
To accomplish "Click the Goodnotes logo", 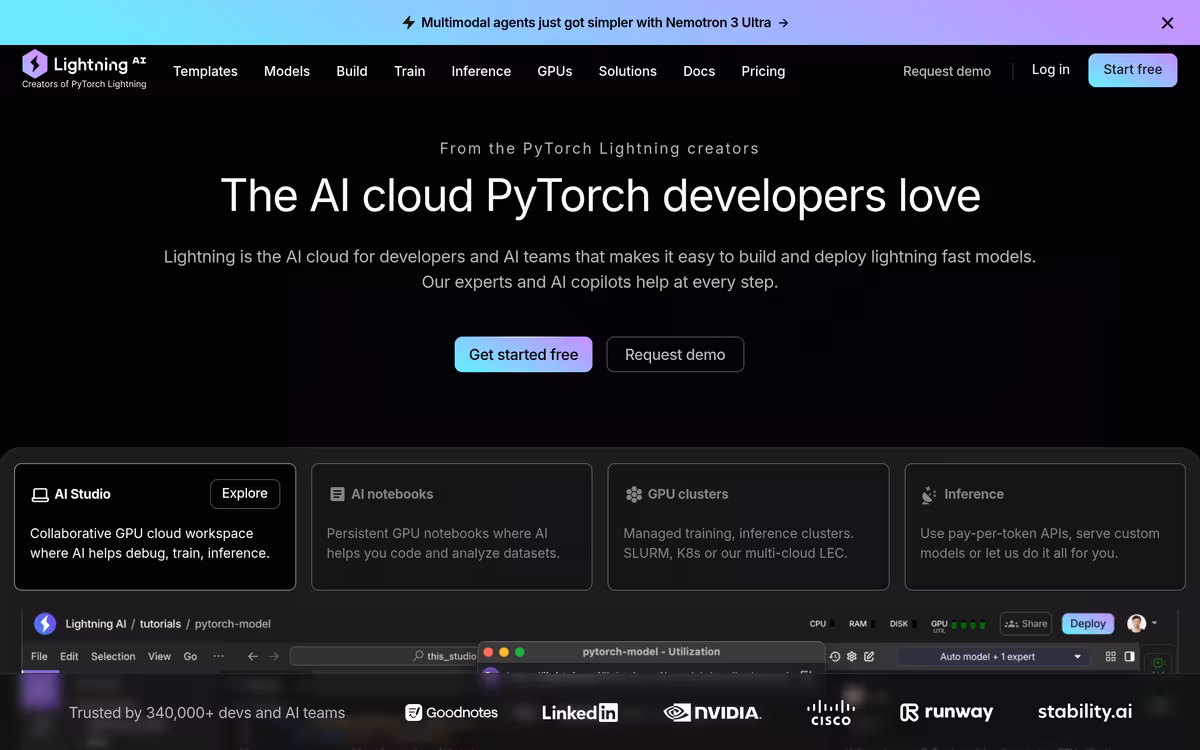I will [x=452, y=713].
